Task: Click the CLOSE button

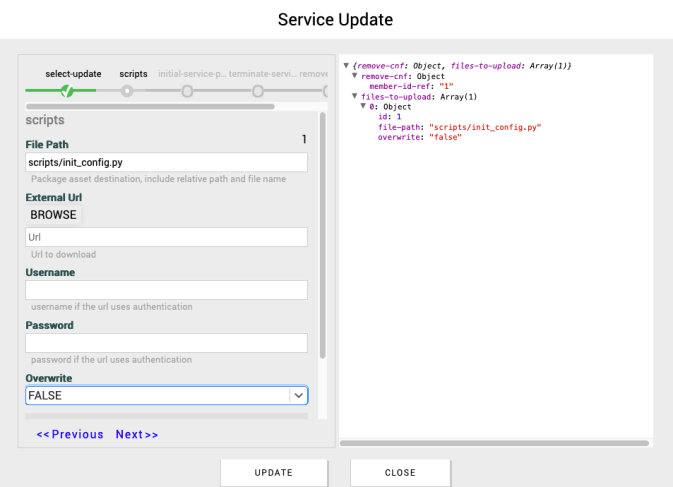Action: (400, 472)
